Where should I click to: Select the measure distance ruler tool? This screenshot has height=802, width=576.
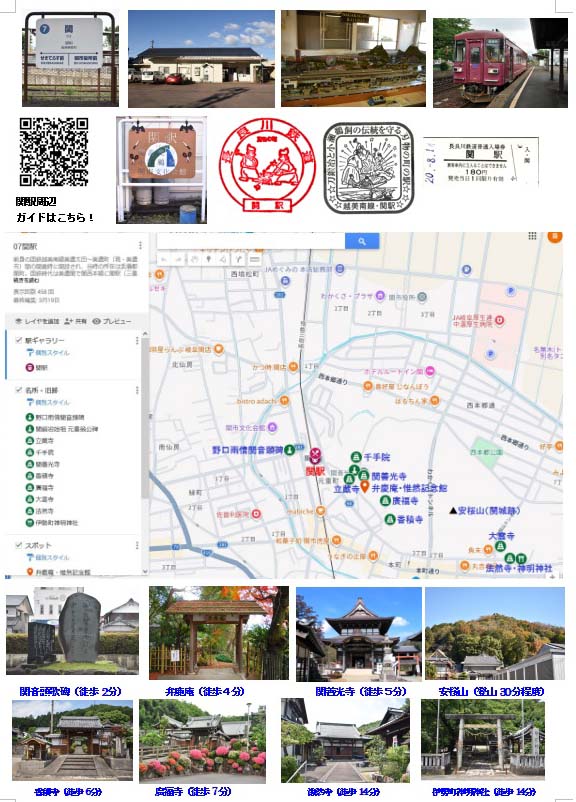pyautogui.click(x=254, y=260)
